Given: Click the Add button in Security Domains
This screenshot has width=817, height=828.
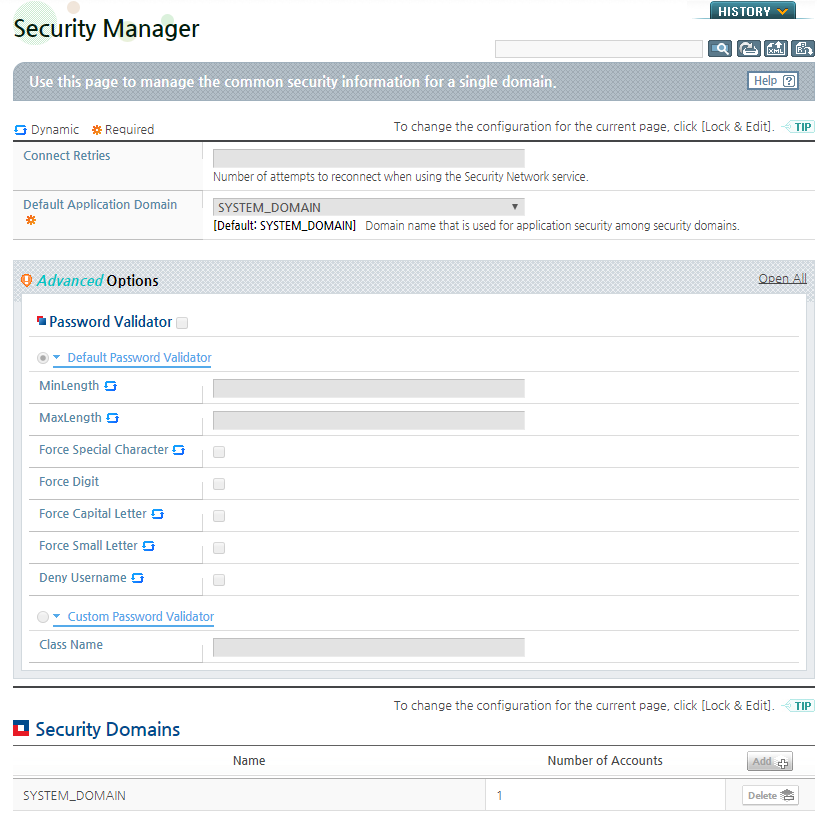Looking at the screenshot, I should [x=769, y=761].
